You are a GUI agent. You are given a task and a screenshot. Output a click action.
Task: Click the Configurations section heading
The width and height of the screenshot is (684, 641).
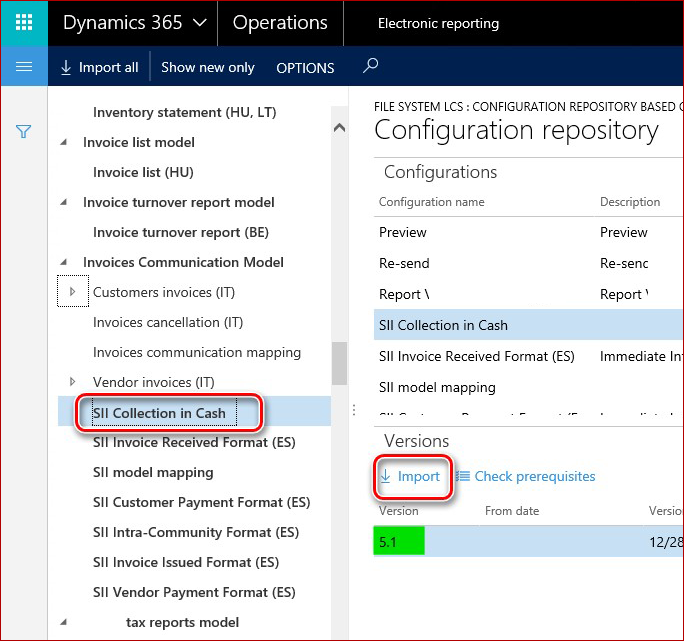[440, 172]
